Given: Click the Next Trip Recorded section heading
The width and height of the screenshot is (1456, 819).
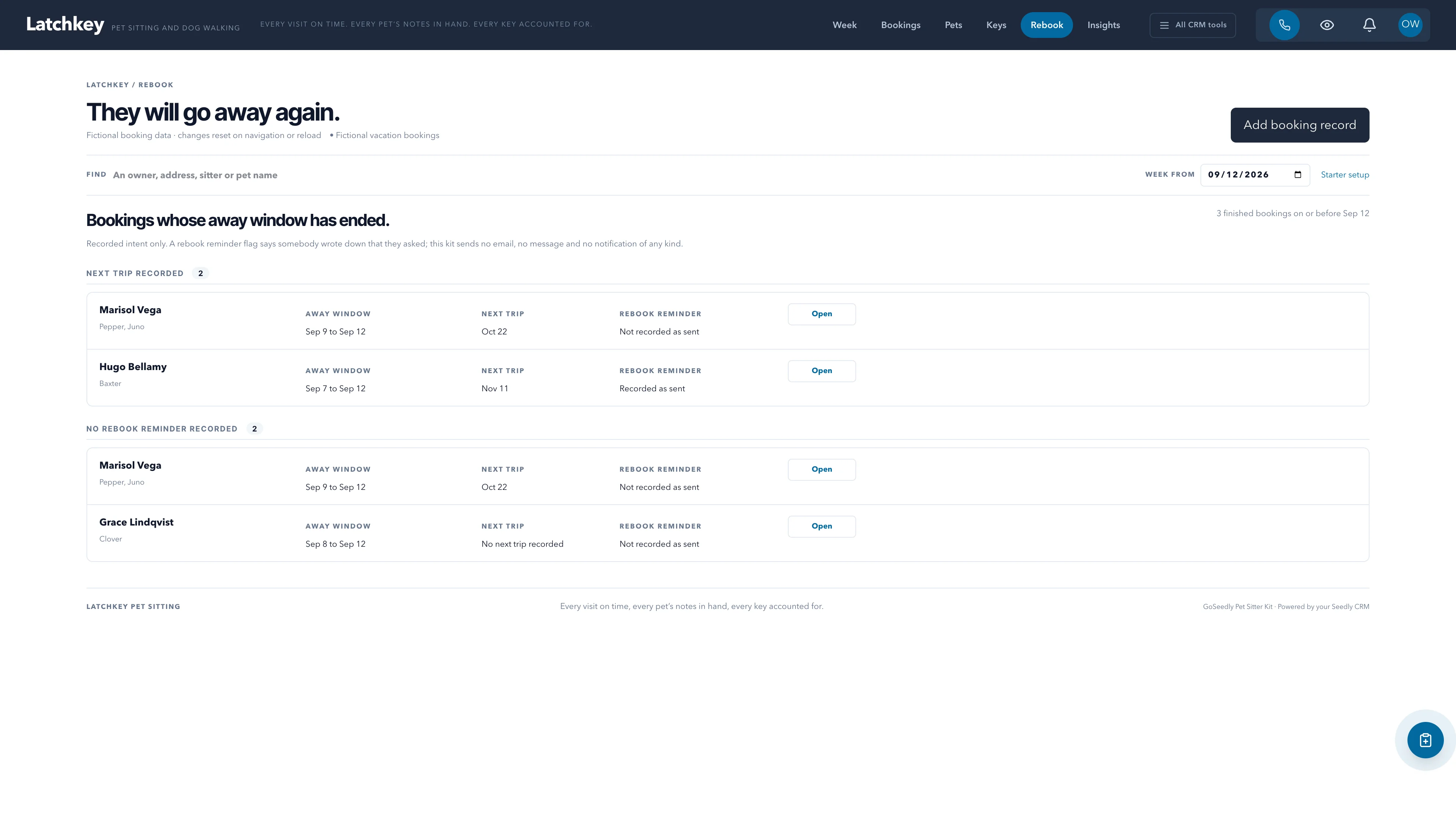Looking at the screenshot, I should click(135, 273).
